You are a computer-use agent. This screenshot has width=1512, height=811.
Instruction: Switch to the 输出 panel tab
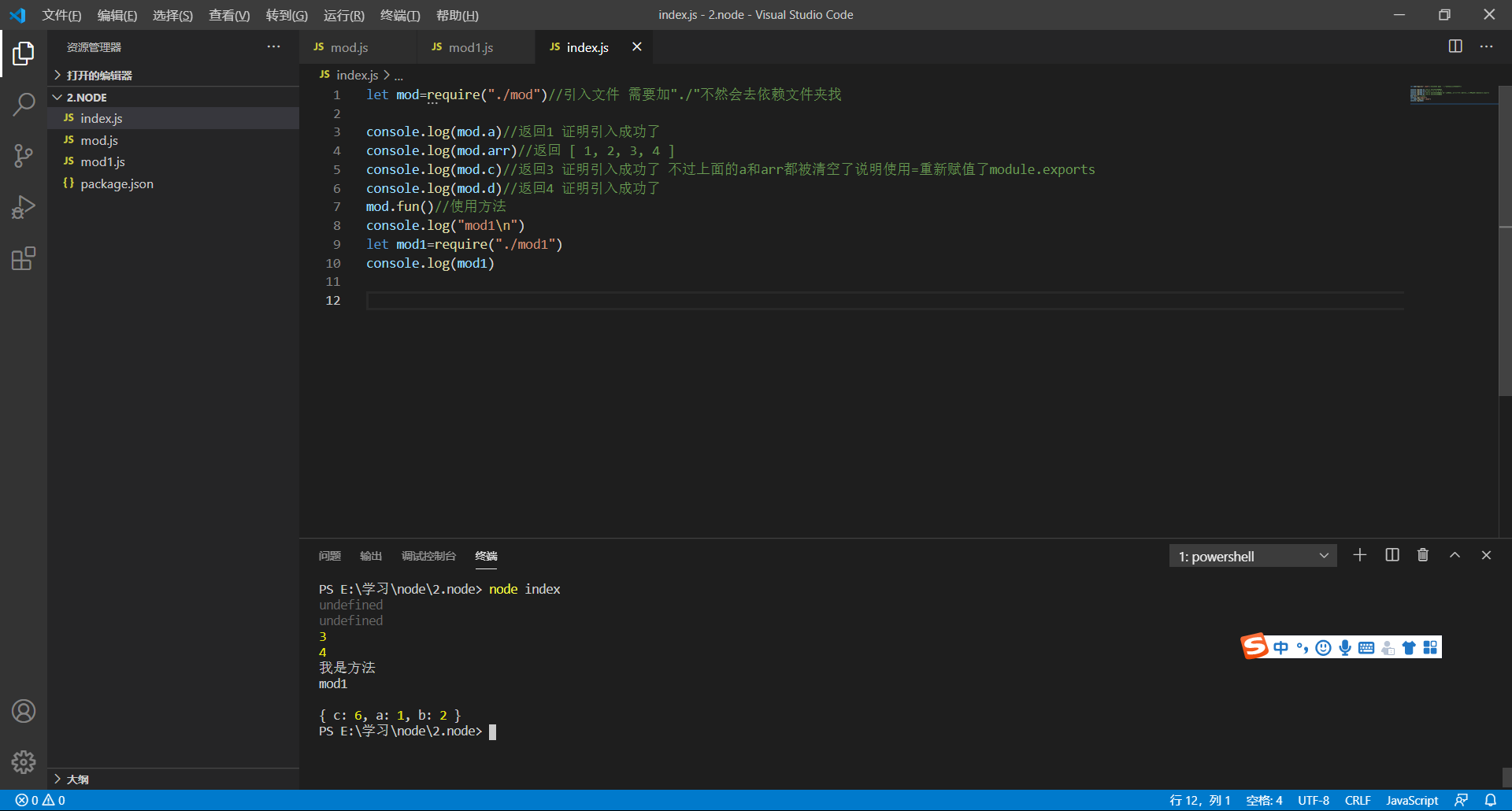371,556
